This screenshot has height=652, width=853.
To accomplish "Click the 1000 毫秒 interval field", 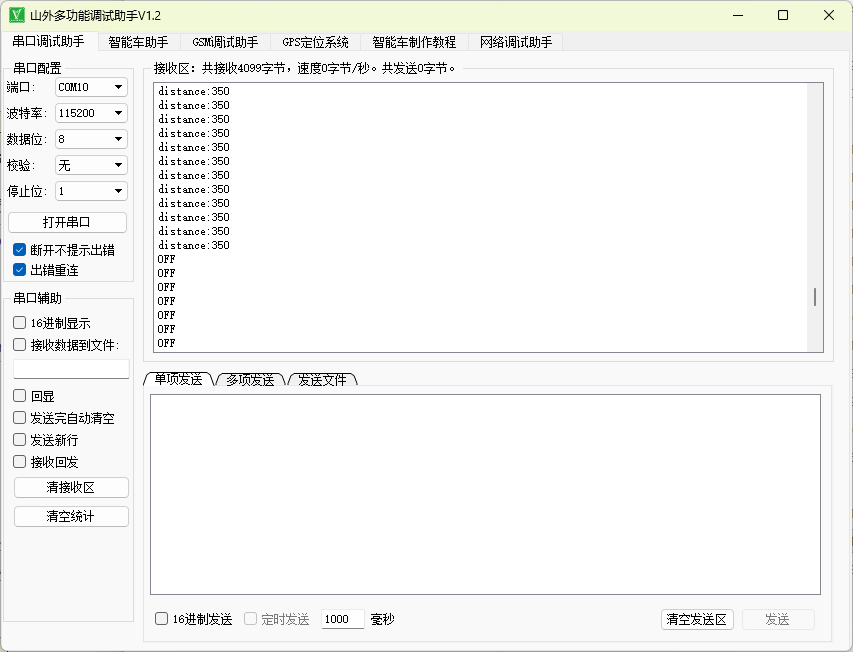I will (x=342, y=619).
